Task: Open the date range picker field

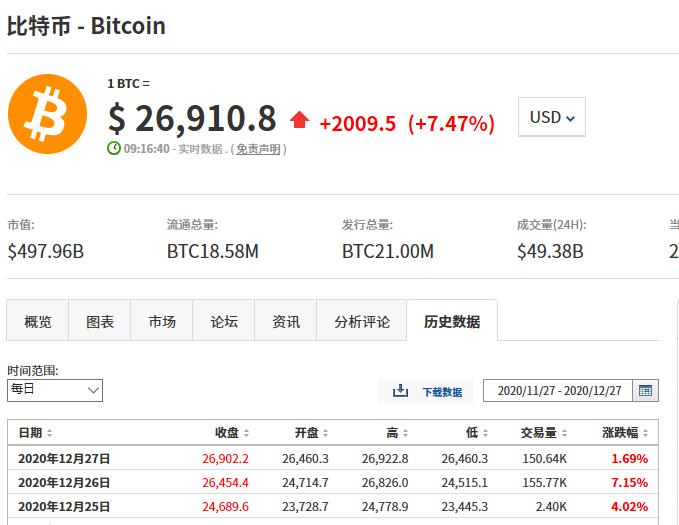Action: [559, 391]
